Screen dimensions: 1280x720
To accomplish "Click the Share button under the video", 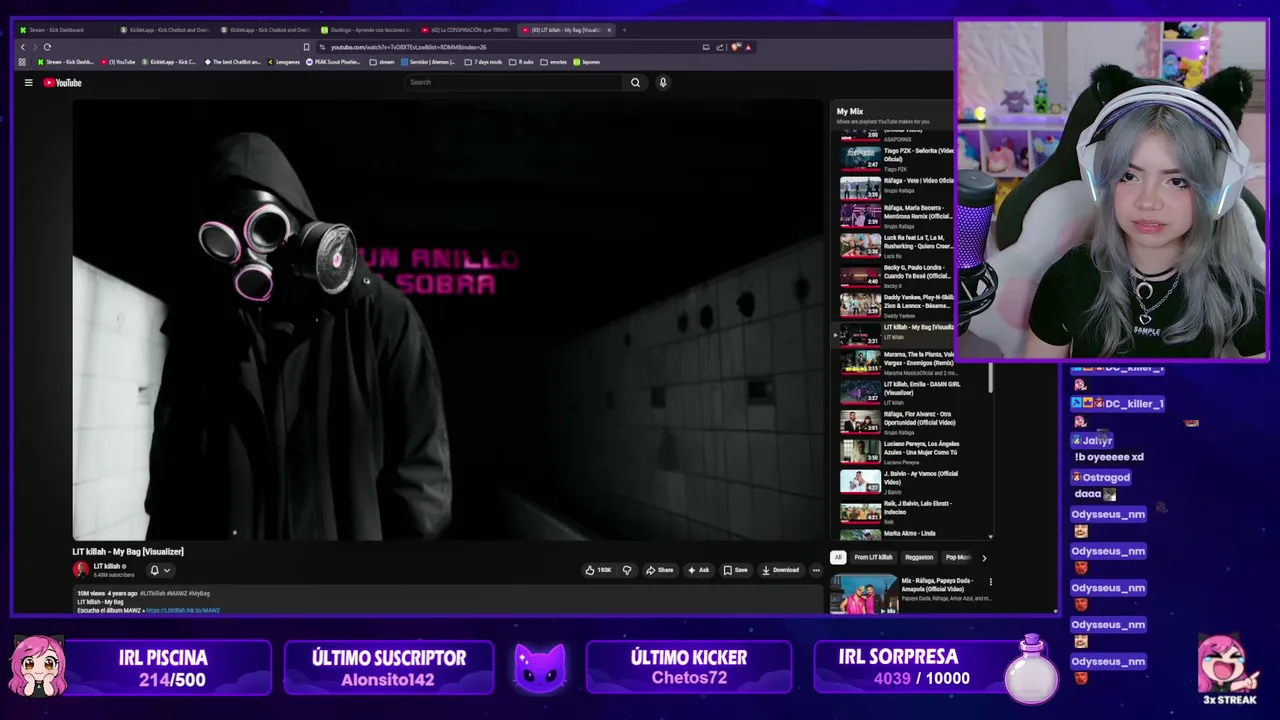I will point(660,570).
